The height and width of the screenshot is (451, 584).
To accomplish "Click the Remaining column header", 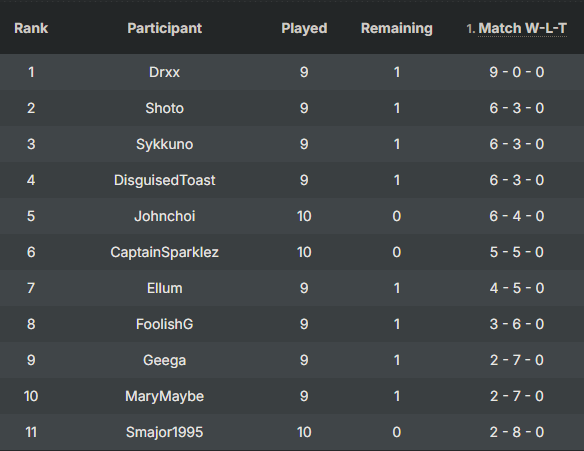I will (x=397, y=28).
